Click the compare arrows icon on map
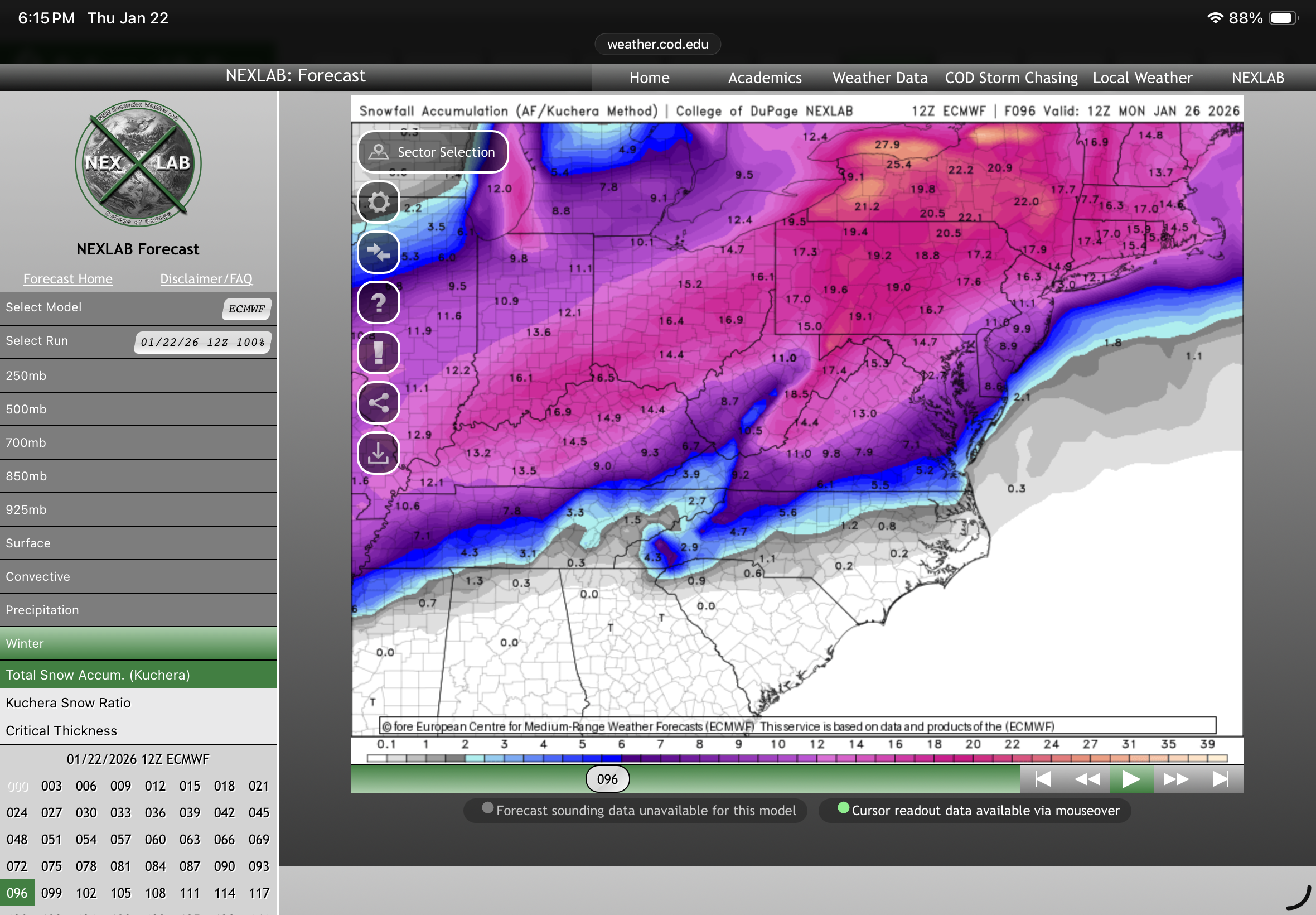1316x915 pixels. 378,252
